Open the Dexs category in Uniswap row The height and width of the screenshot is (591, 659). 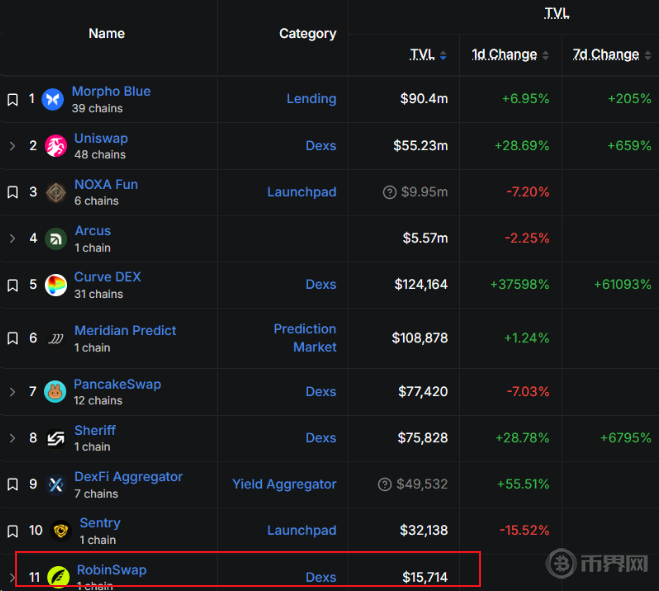pos(321,146)
